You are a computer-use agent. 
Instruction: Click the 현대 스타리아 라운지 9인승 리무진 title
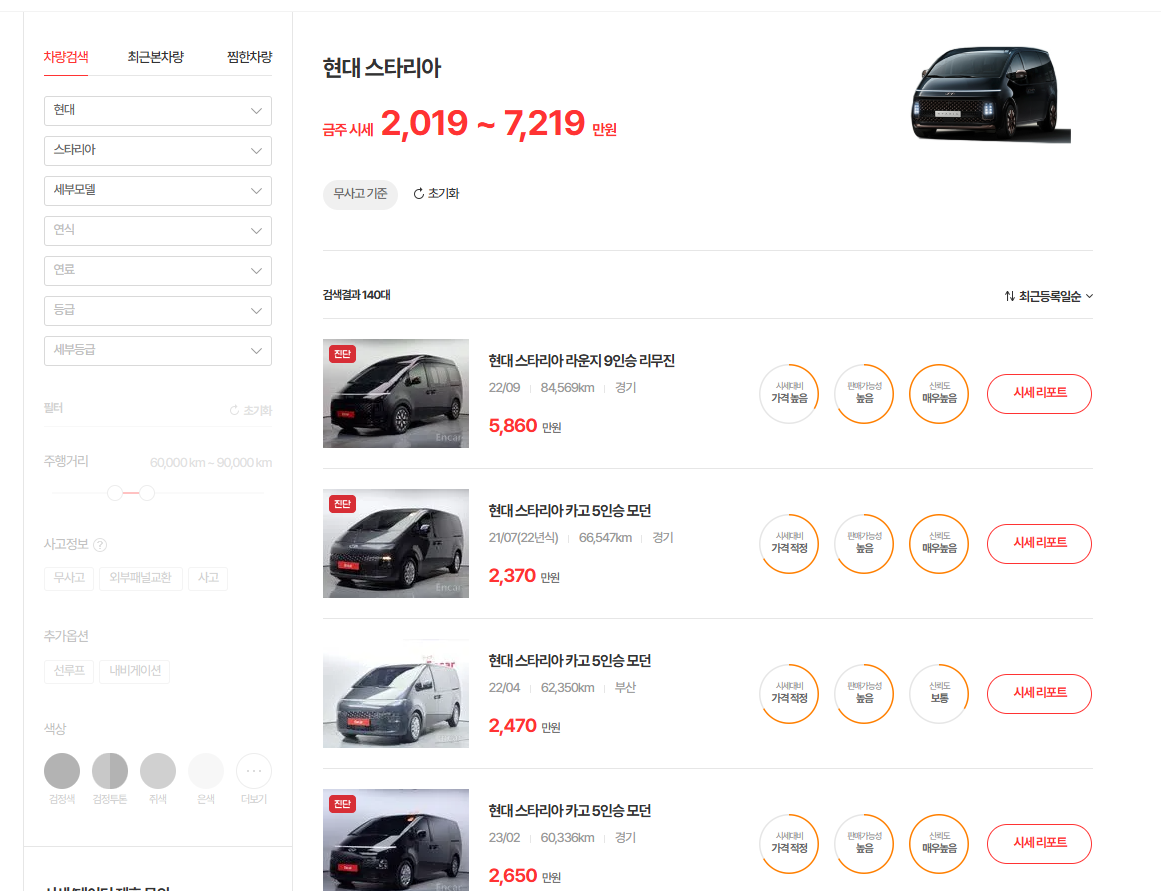[x=581, y=361]
